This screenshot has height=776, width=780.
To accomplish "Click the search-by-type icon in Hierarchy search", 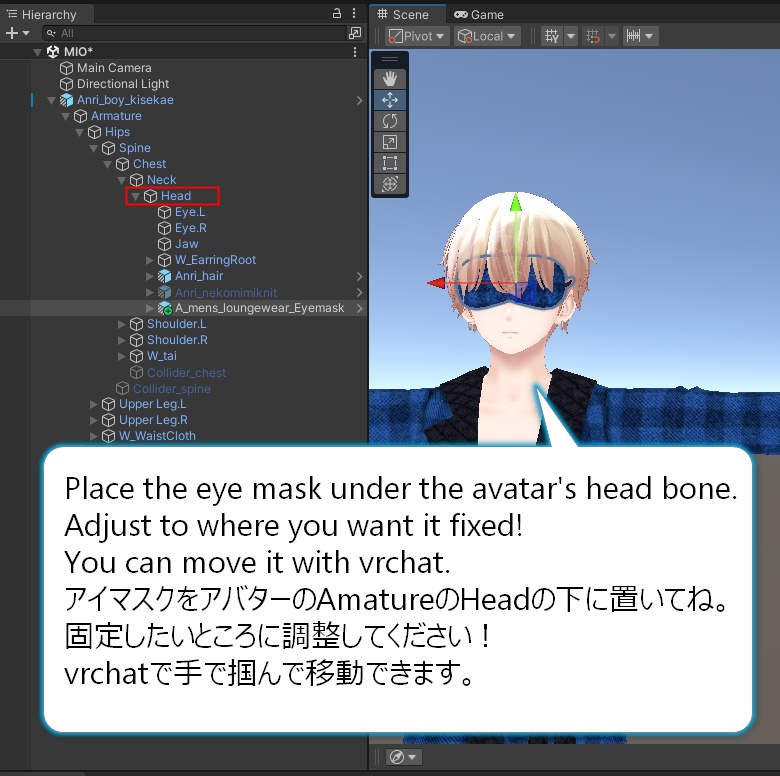I will pyautogui.click(x=355, y=33).
